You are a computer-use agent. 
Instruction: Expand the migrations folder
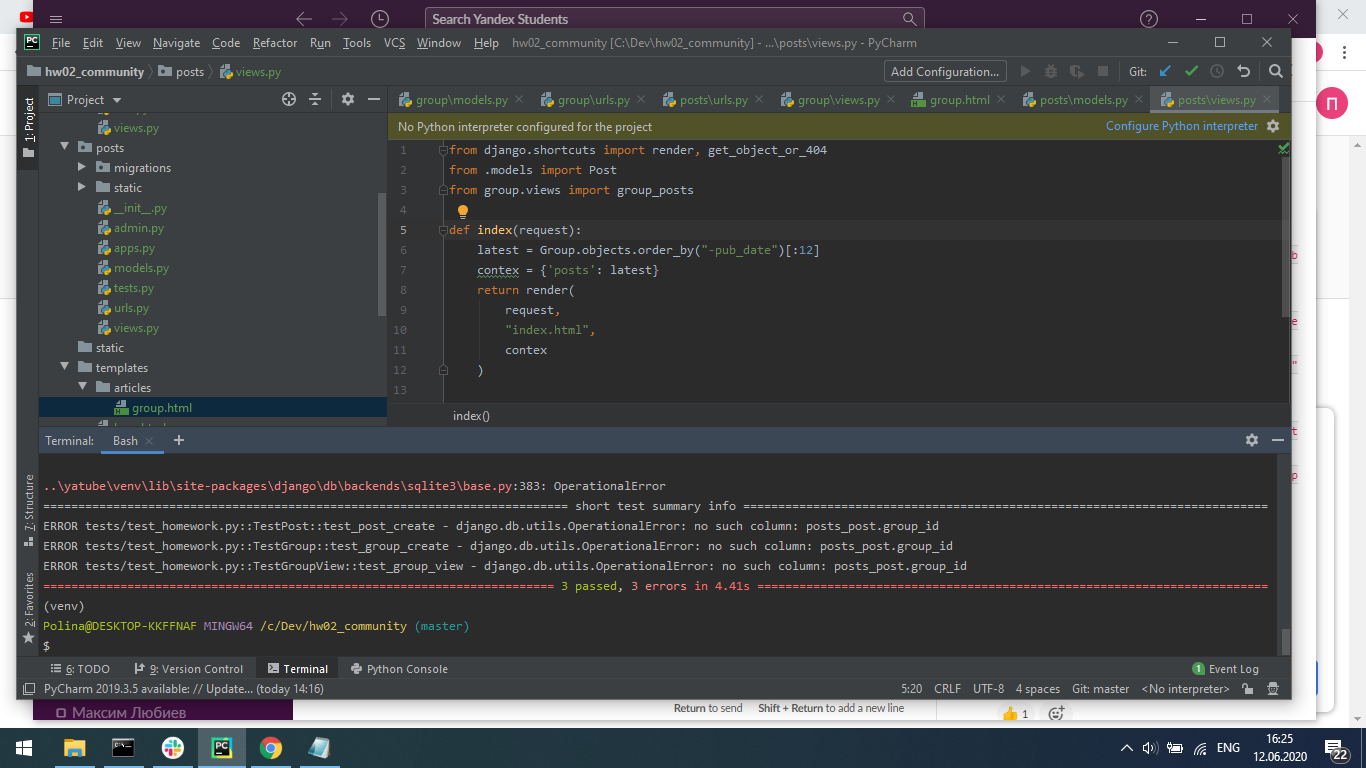point(82,168)
